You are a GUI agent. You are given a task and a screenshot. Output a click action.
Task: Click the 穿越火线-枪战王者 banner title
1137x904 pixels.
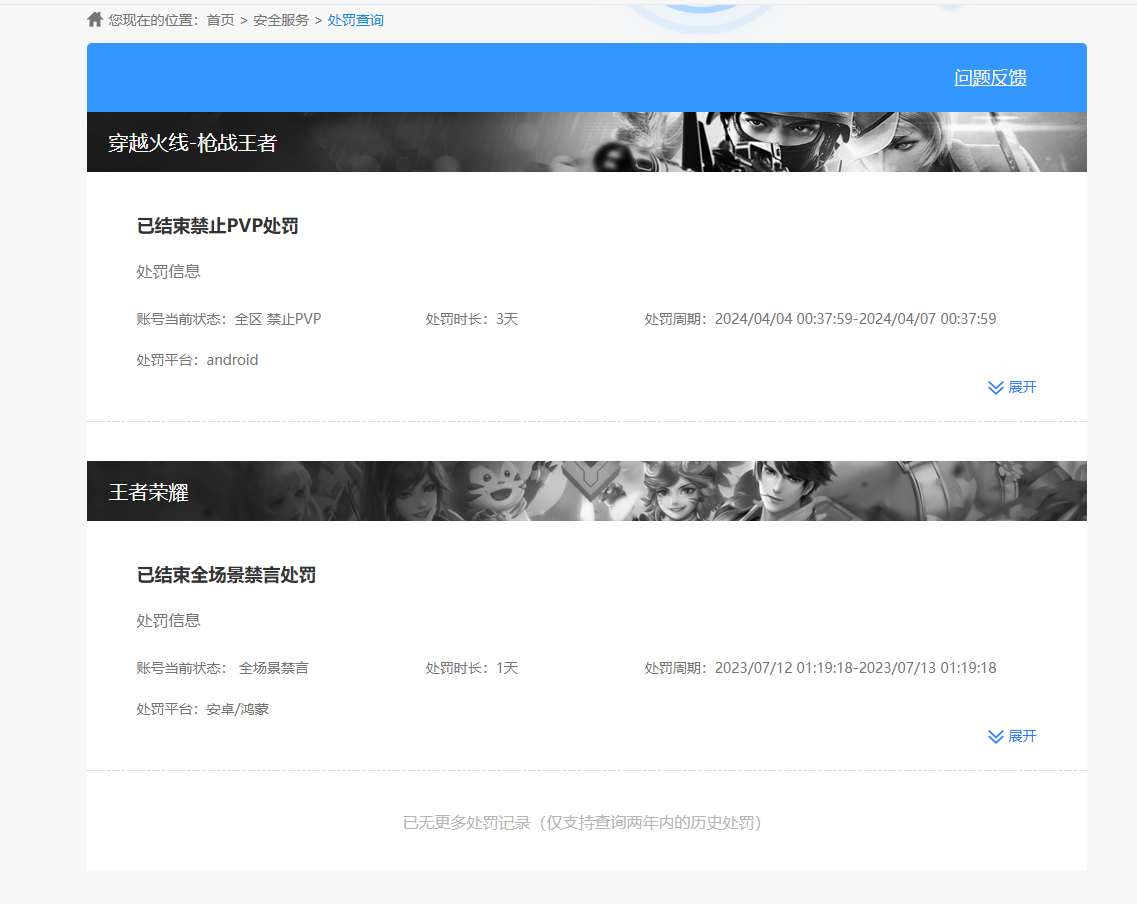click(x=192, y=143)
